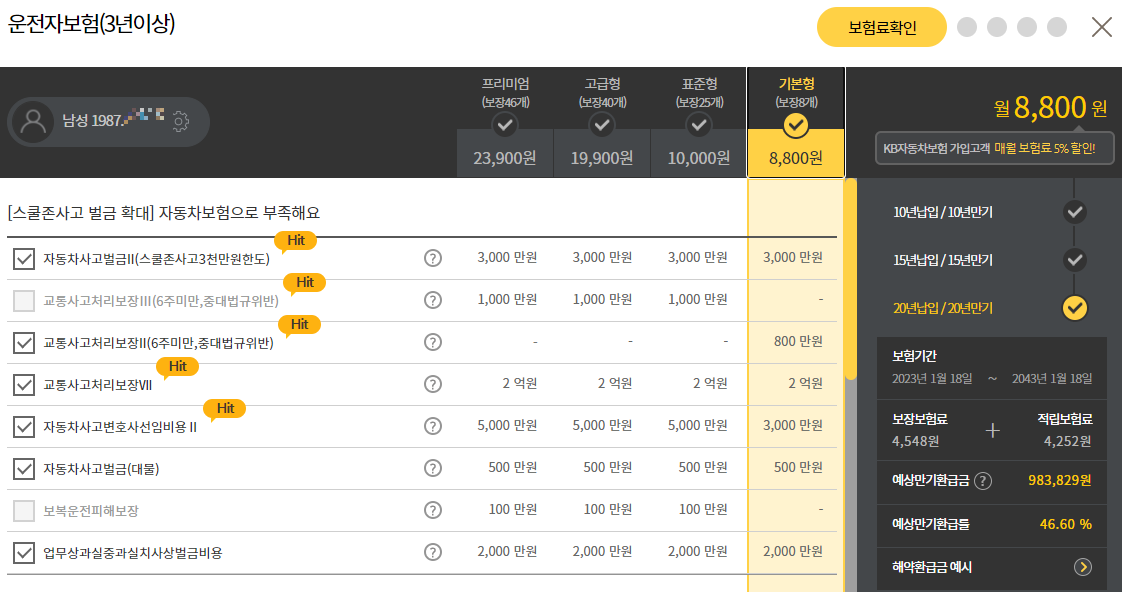Image resolution: width=1122 pixels, height=592 pixels.
Task: Click the 10,000원 price cell
Action: coord(698,157)
